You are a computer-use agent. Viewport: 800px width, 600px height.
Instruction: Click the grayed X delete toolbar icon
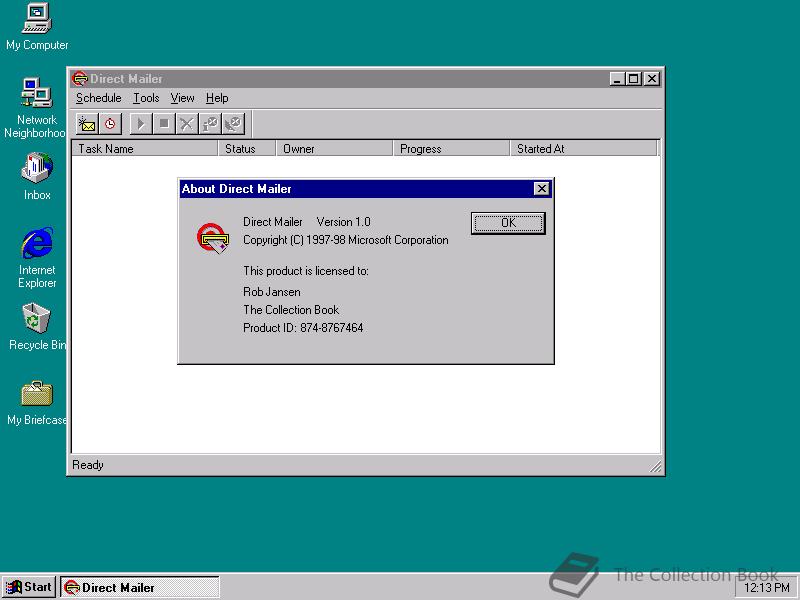(187, 124)
